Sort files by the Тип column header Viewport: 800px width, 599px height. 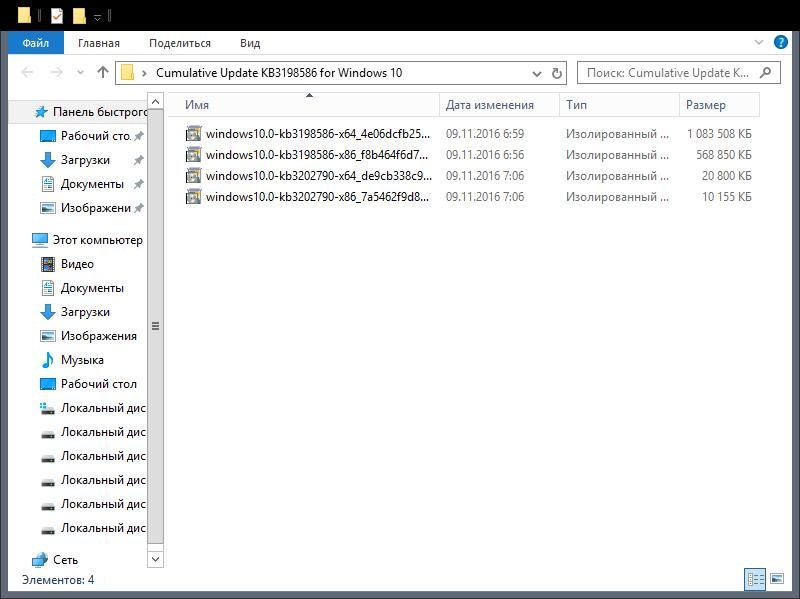(619, 105)
